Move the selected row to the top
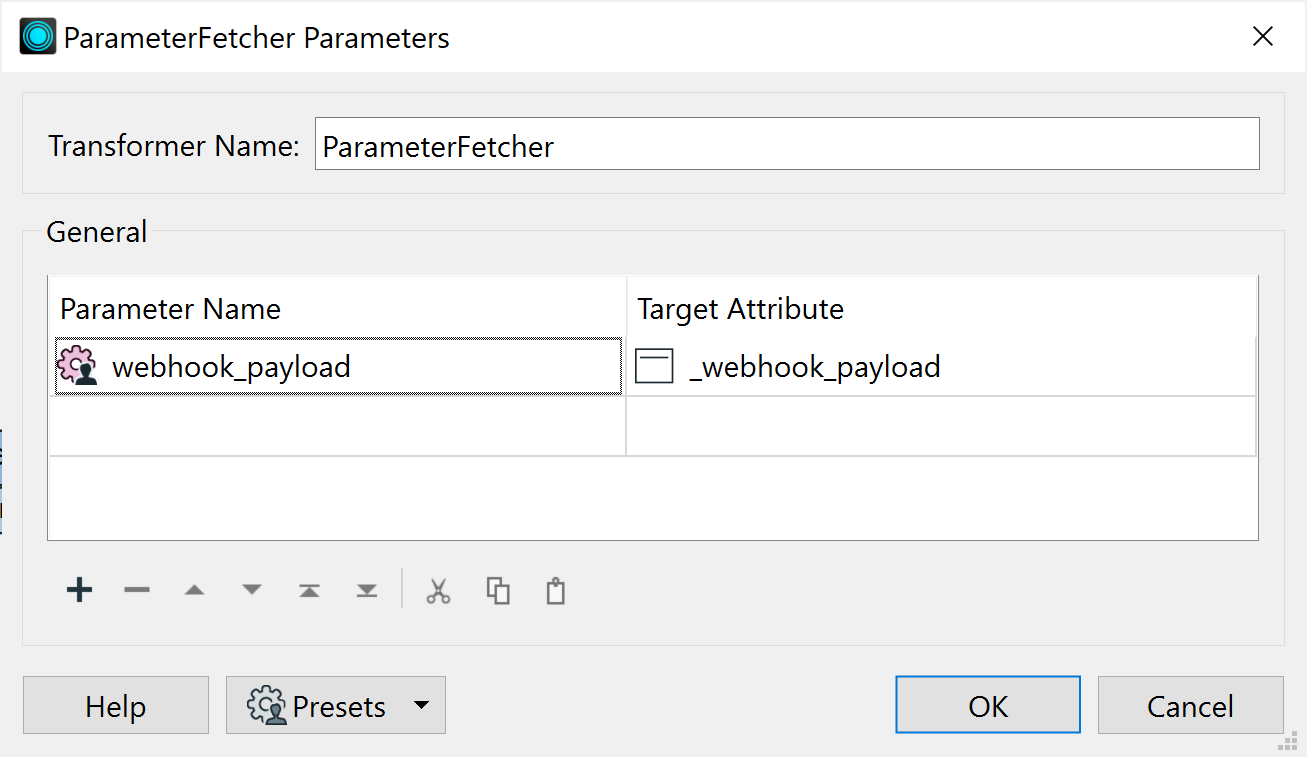The width and height of the screenshot is (1307, 757). tap(309, 590)
